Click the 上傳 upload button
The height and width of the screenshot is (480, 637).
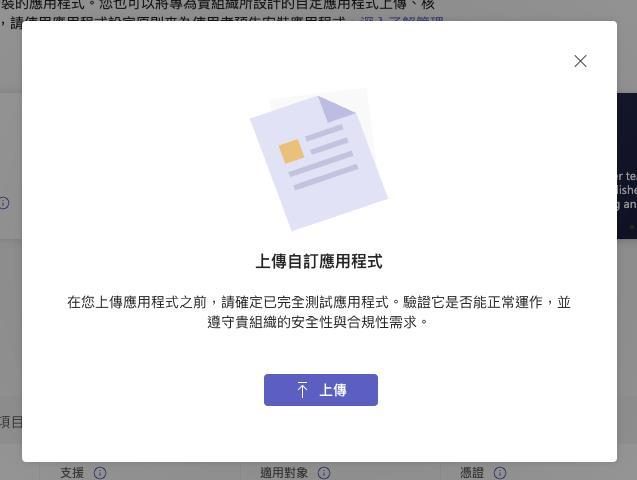point(321,390)
